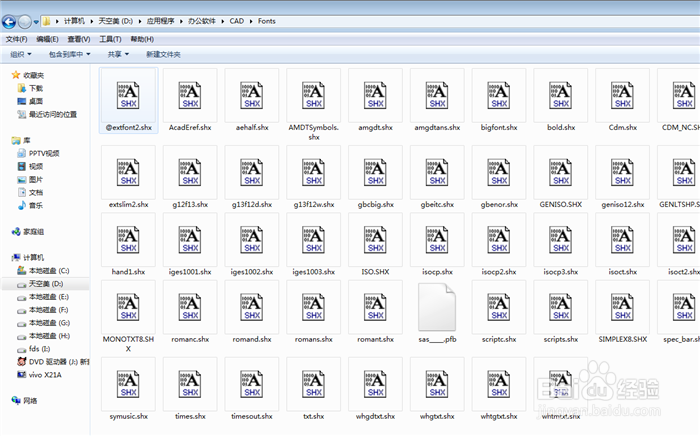
Task: Click CAD in the address breadcrumb
Action: (237, 21)
